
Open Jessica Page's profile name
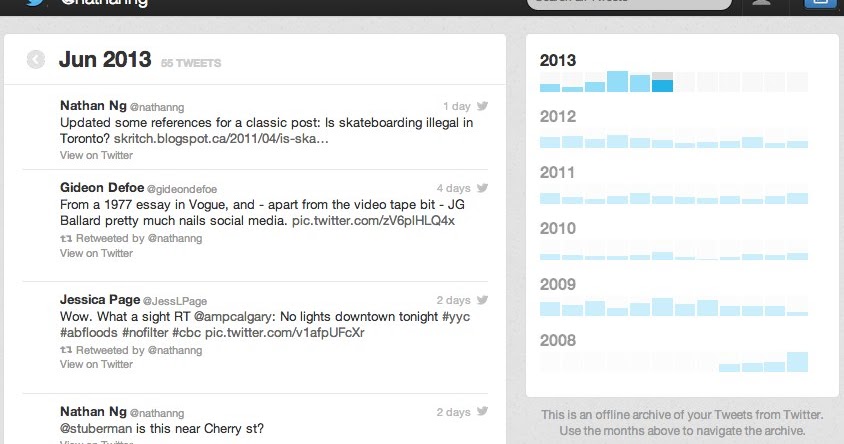(x=100, y=299)
